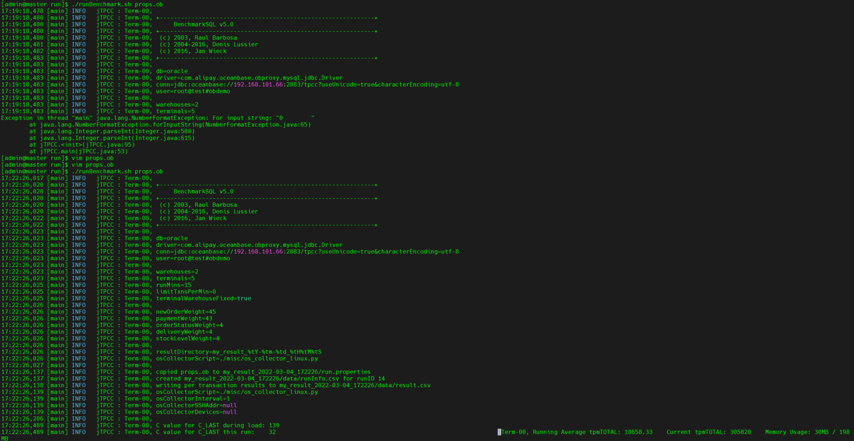The image size is (854, 441).
Task: Click the 17:22:26,026 osCollectorScript line
Action: [160, 358]
